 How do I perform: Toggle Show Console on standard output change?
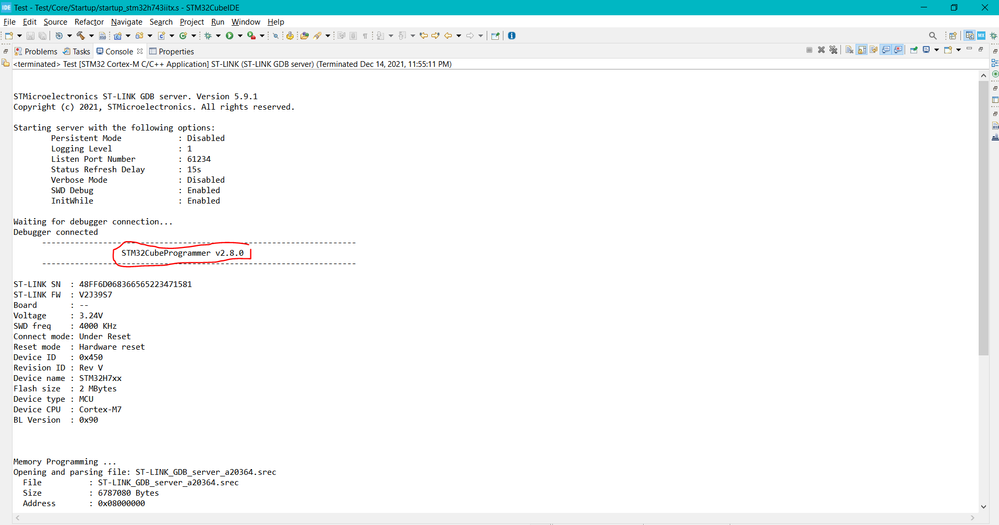[886, 50]
